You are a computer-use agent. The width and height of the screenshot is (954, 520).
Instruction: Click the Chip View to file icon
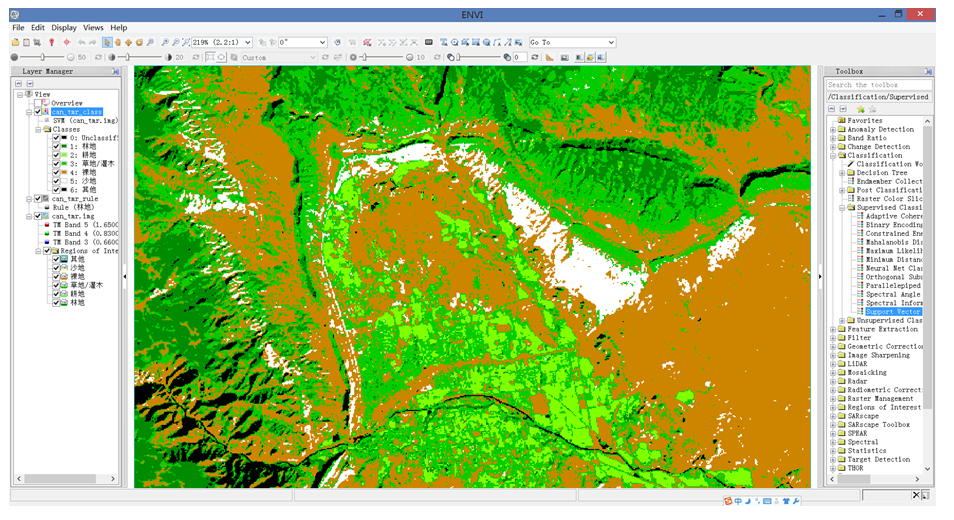coord(37,43)
